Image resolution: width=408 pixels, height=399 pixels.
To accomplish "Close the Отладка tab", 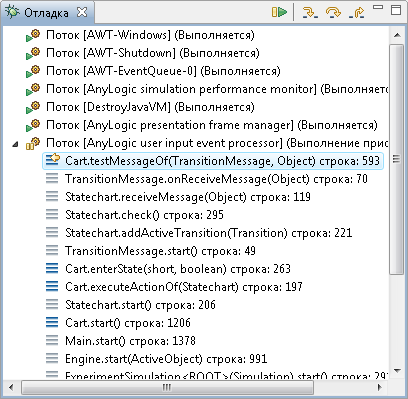I will pyautogui.click(x=82, y=12).
